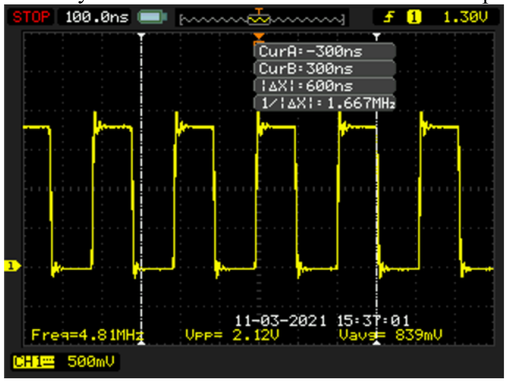Select the |ΔX|=600ns readout
Image resolution: width=508 pixels, height=381 pixels.
click(x=325, y=86)
